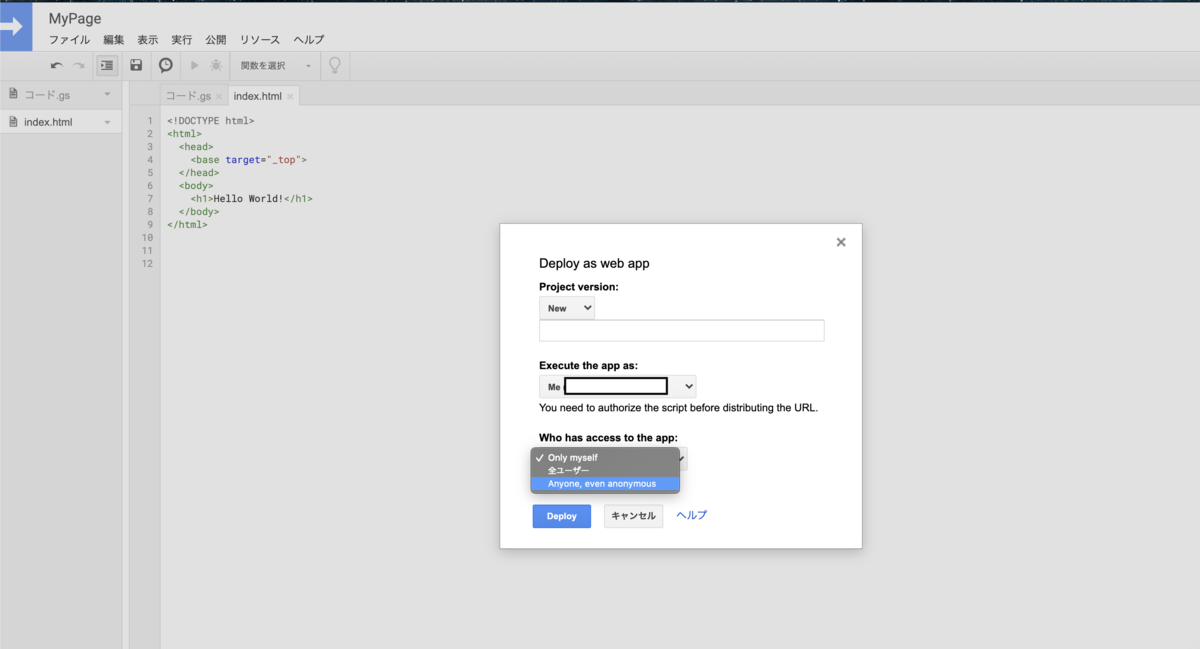Image resolution: width=1200 pixels, height=649 pixels.
Task: Open the Project version New dropdown
Action: [x=567, y=308]
